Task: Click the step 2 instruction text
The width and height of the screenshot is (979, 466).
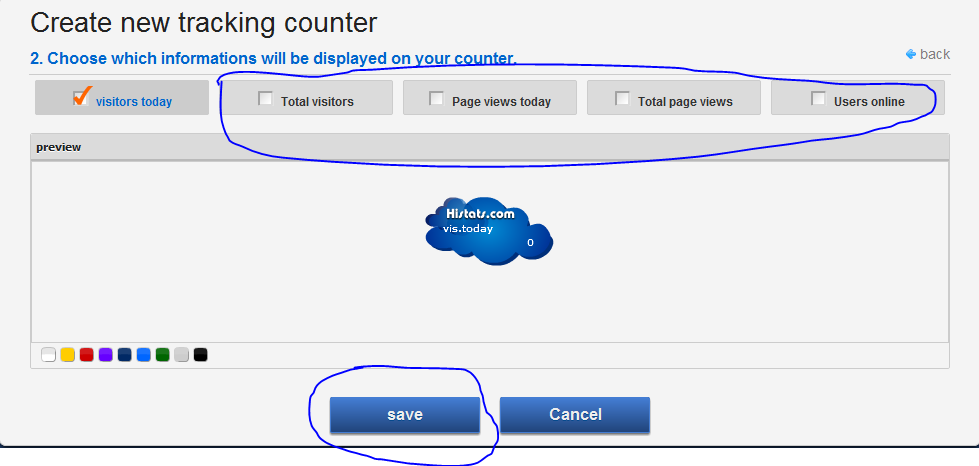Action: [x=273, y=58]
